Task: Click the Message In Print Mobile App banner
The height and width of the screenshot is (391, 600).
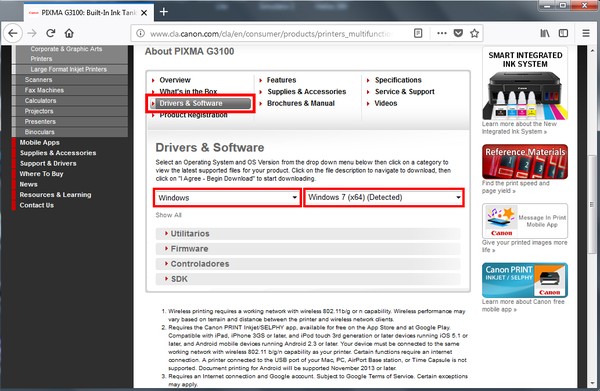Action: click(525, 221)
